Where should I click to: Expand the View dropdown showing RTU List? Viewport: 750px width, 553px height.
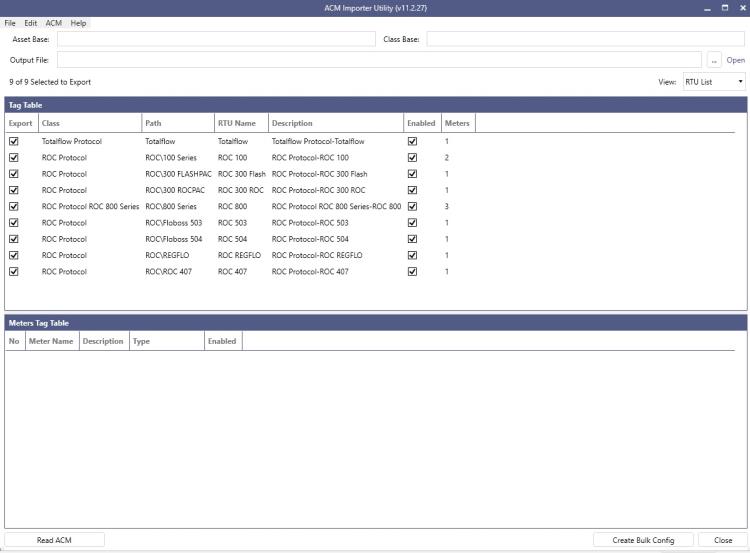714,82
